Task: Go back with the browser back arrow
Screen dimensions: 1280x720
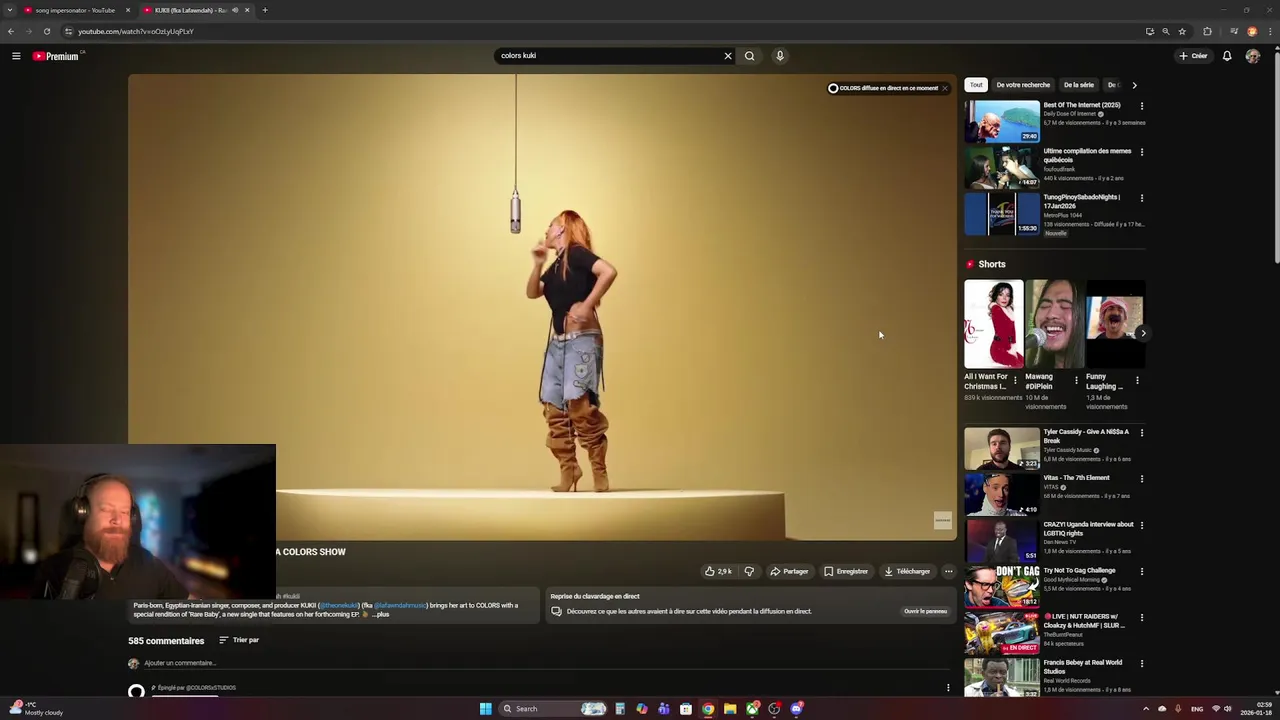Action: 11,31
